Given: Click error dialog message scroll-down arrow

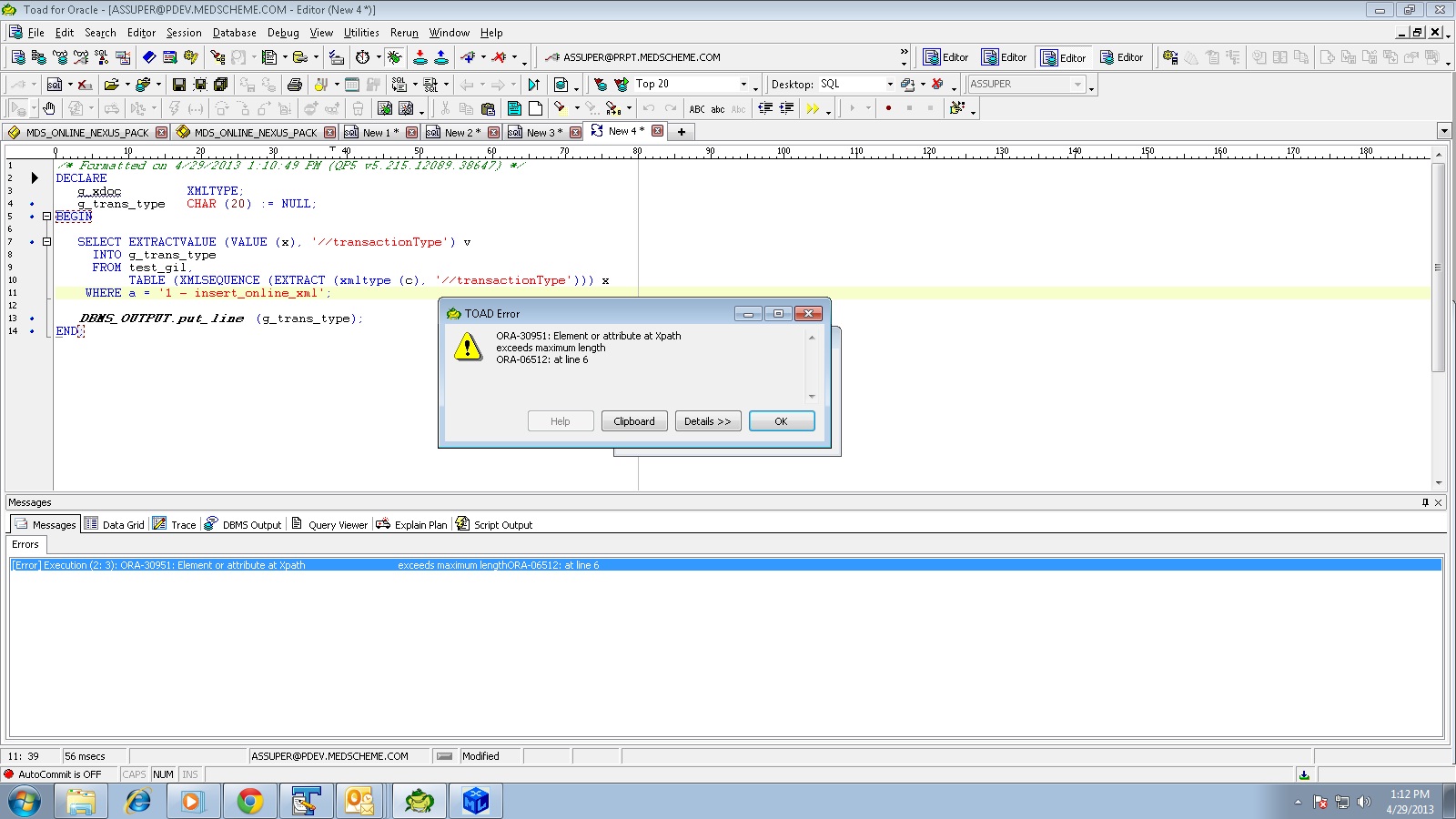Looking at the screenshot, I should pos(812,397).
